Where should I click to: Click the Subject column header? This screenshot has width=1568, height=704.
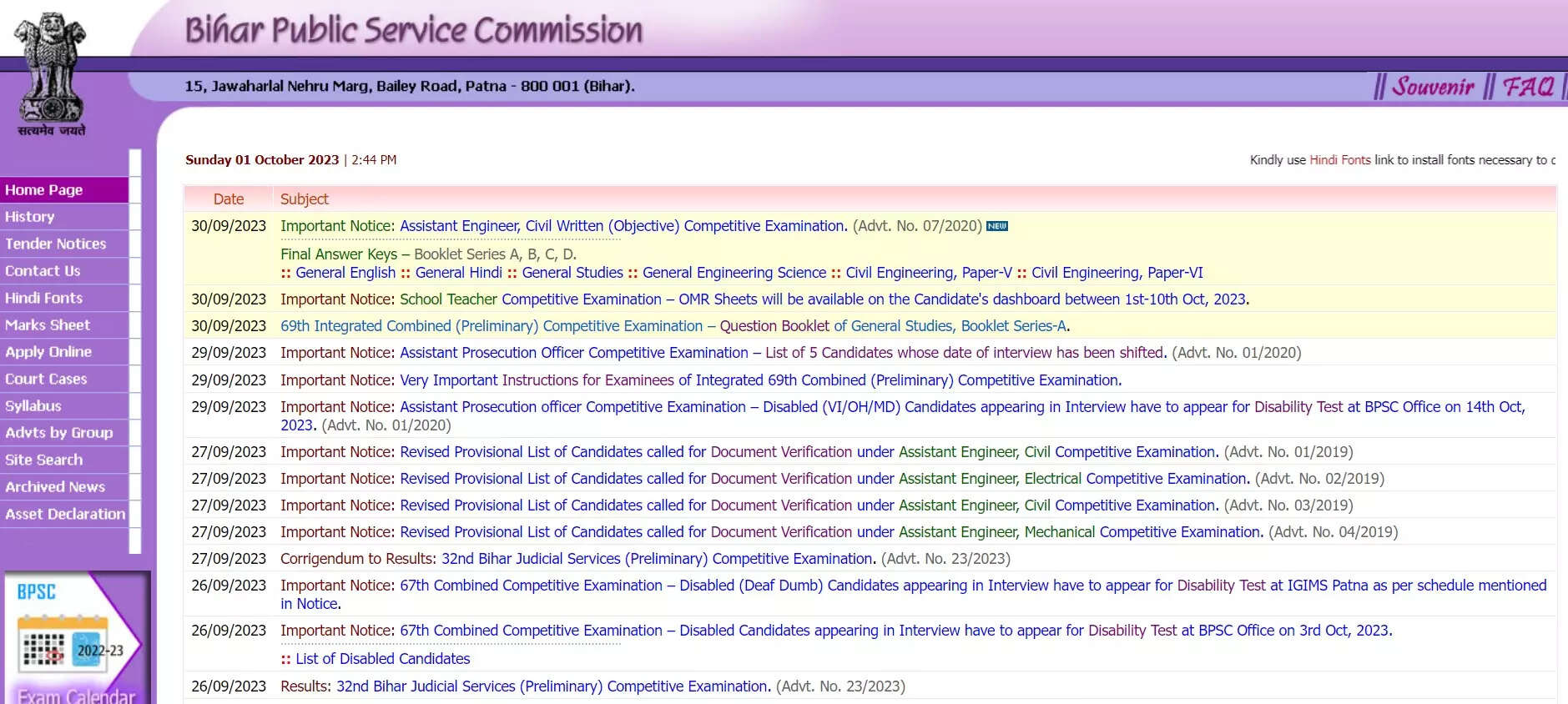(305, 199)
